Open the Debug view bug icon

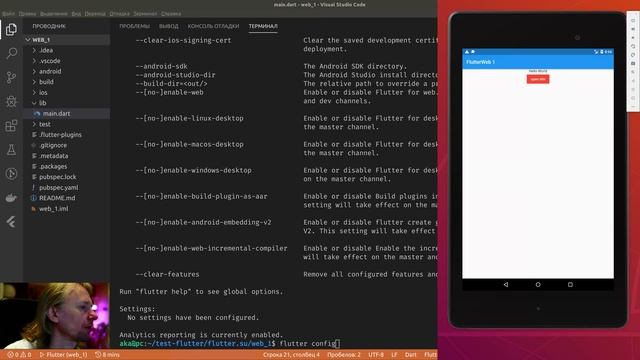[x=11, y=101]
